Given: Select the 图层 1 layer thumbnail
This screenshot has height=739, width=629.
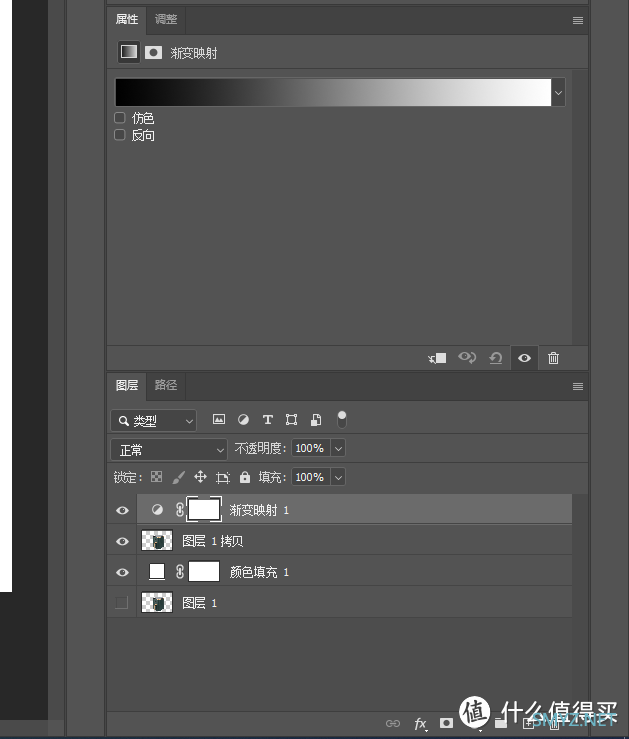Looking at the screenshot, I should tap(157, 603).
